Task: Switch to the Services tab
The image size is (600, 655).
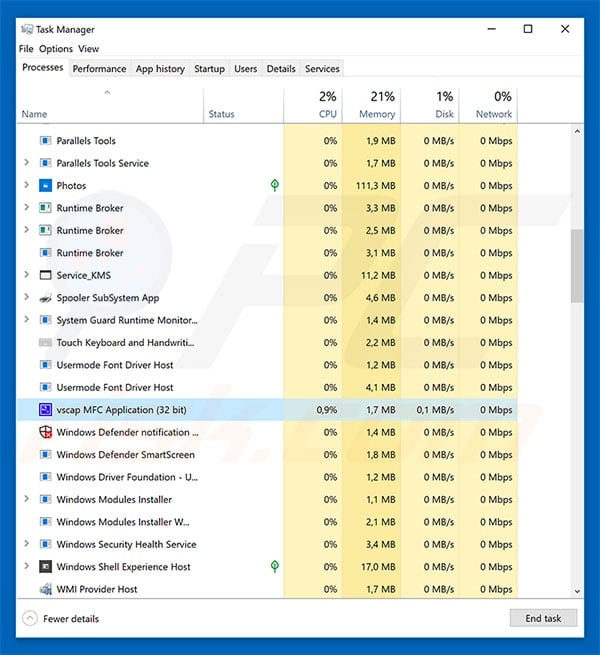Action: [322, 69]
